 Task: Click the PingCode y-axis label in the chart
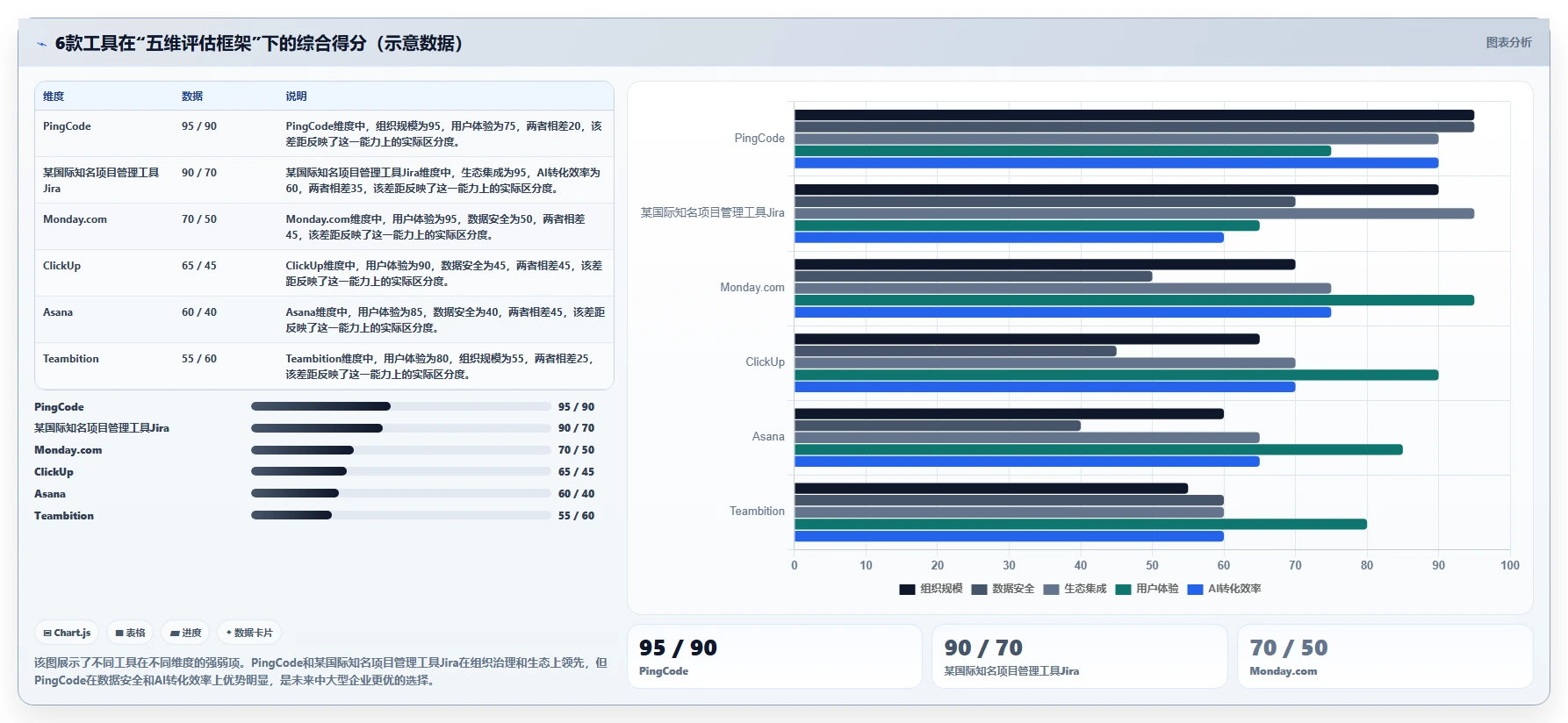[759, 139]
